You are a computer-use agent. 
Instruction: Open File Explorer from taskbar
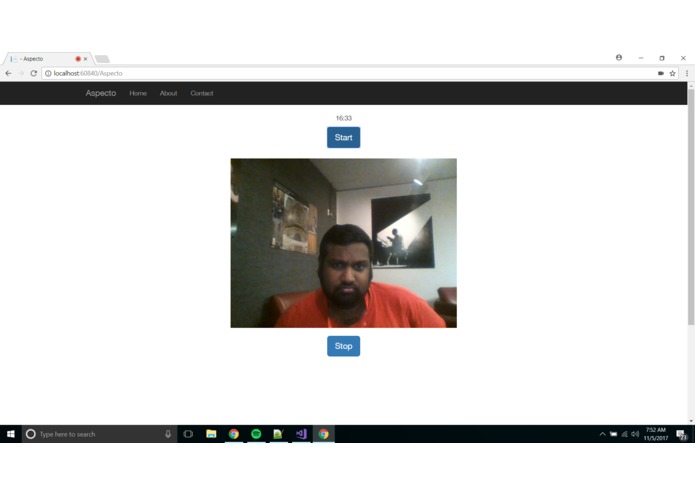(x=211, y=434)
